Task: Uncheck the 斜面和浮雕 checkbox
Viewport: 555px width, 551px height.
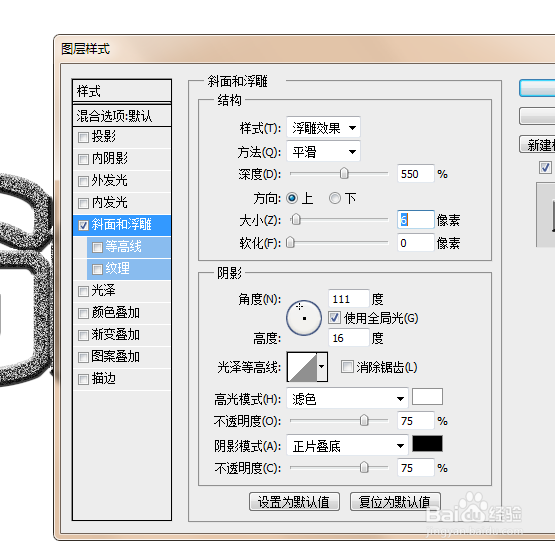Action: [83, 225]
